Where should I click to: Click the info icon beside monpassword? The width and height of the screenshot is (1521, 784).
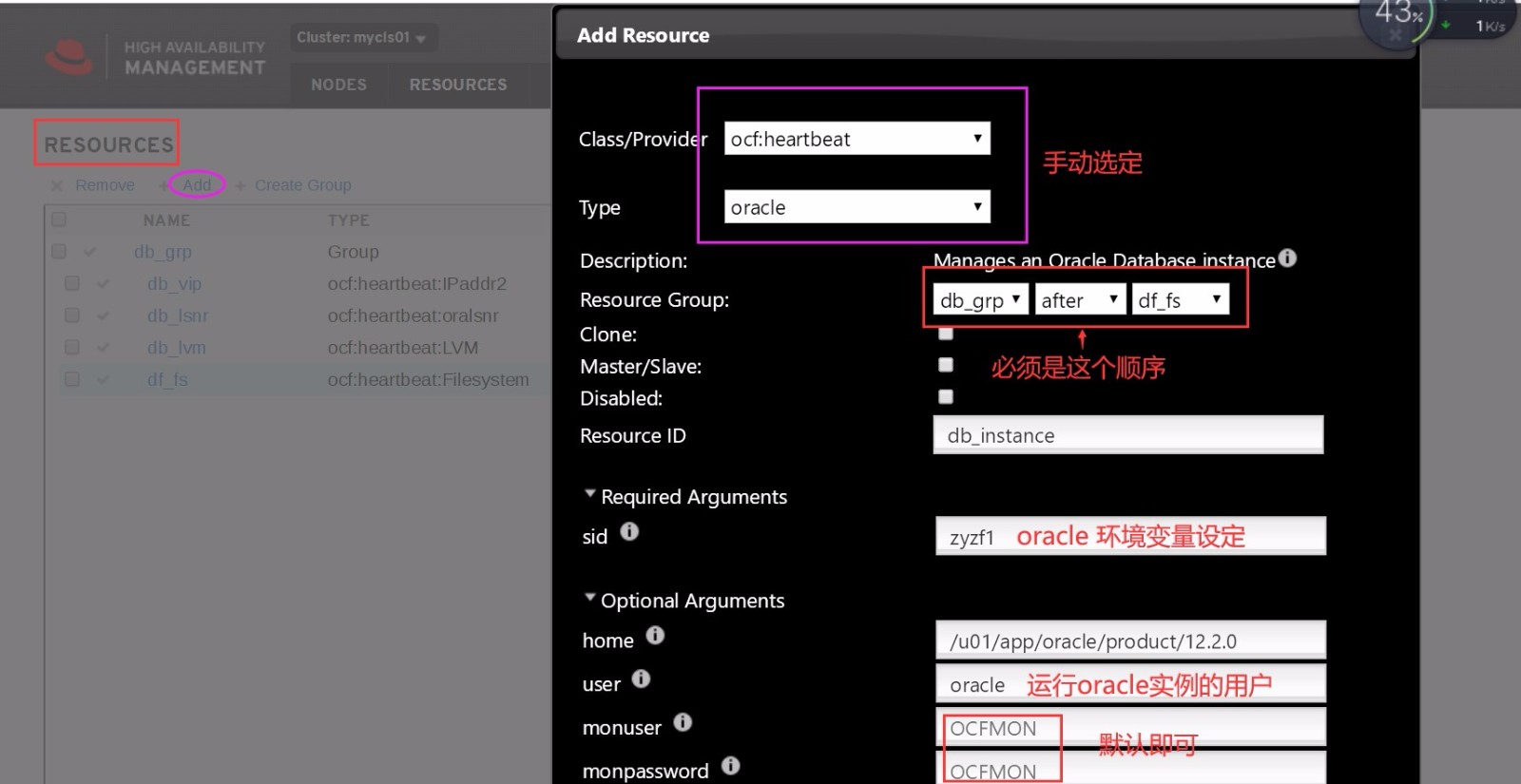[x=730, y=765]
